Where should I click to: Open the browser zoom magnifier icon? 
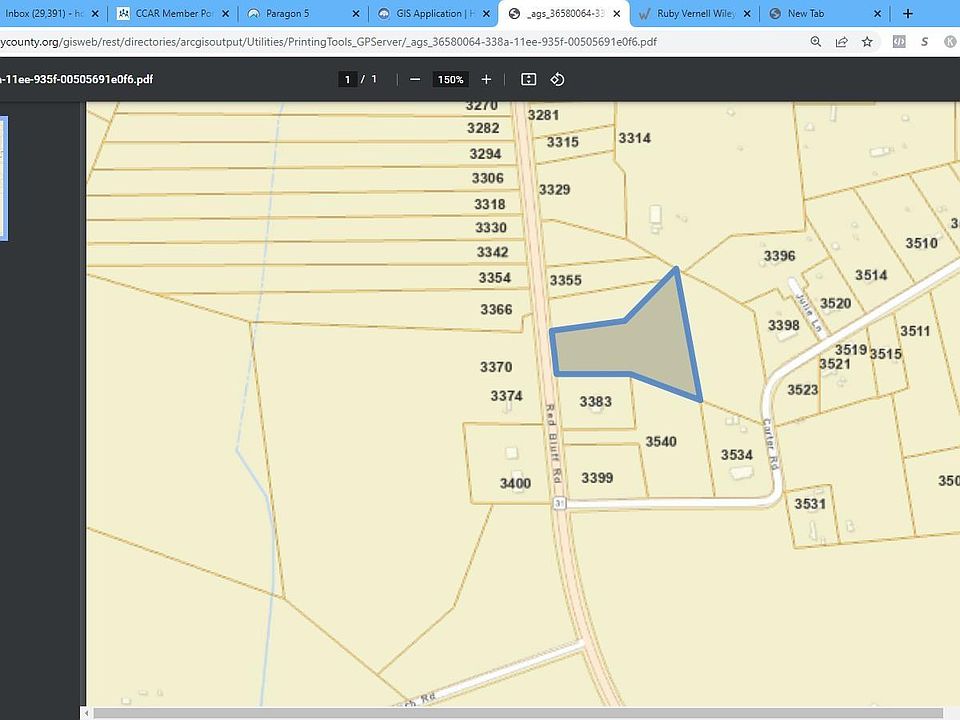[816, 42]
